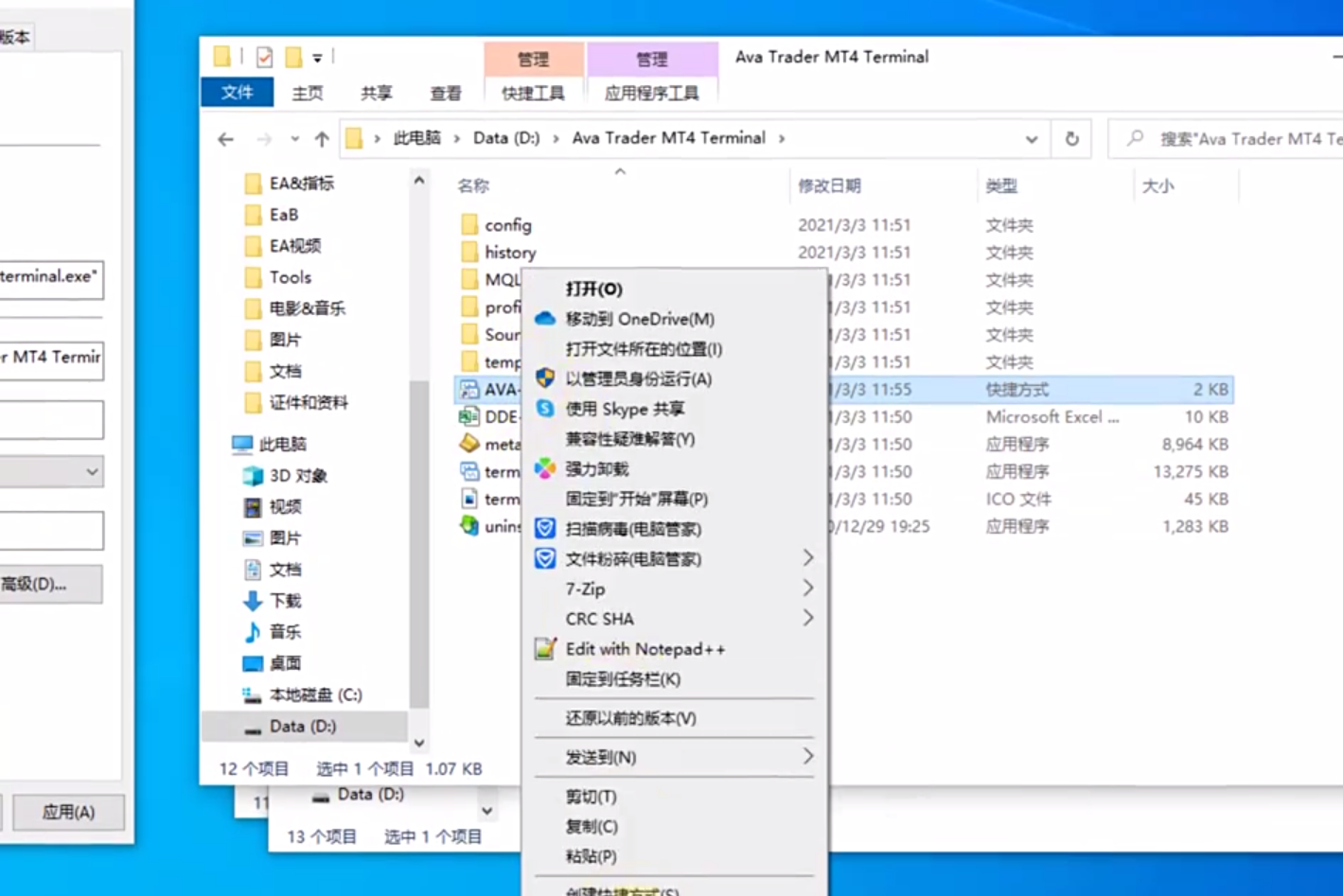Click the refresh button beside address bar
Viewport: 1343px width, 896px height.
tap(1072, 139)
